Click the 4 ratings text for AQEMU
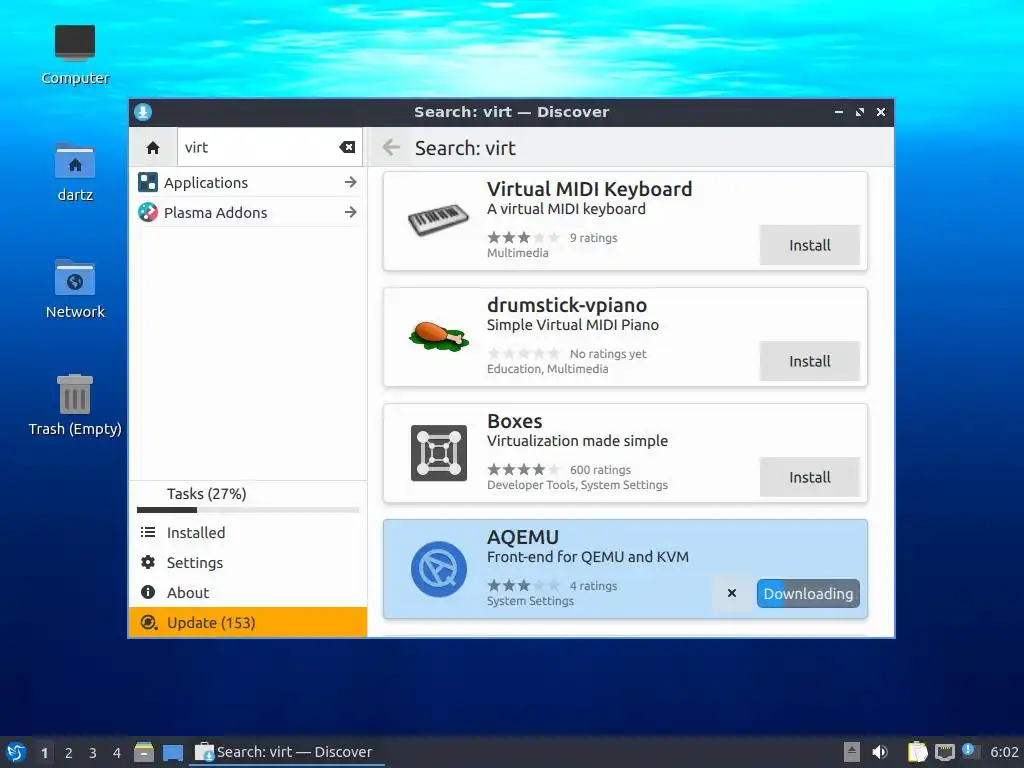 pyautogui.click(x=593, y=586)
